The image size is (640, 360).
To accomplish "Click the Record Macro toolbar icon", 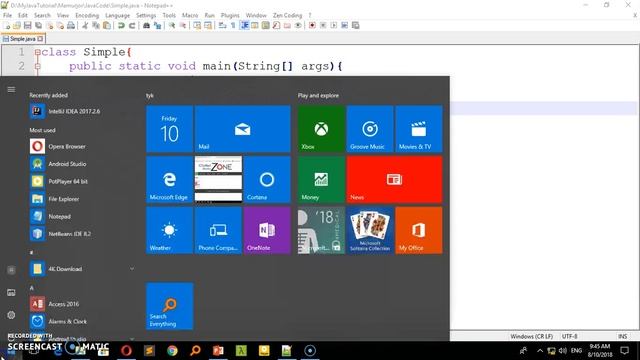I will (312, 25).
